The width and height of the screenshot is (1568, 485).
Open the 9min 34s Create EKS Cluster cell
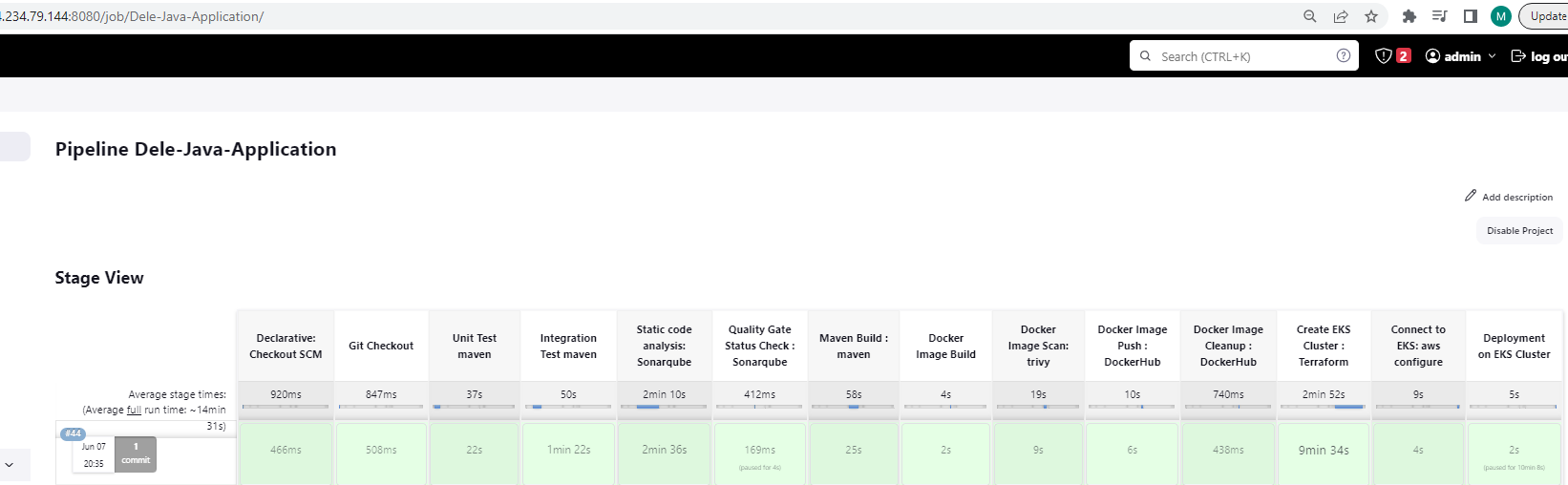tap(1324, 453)
